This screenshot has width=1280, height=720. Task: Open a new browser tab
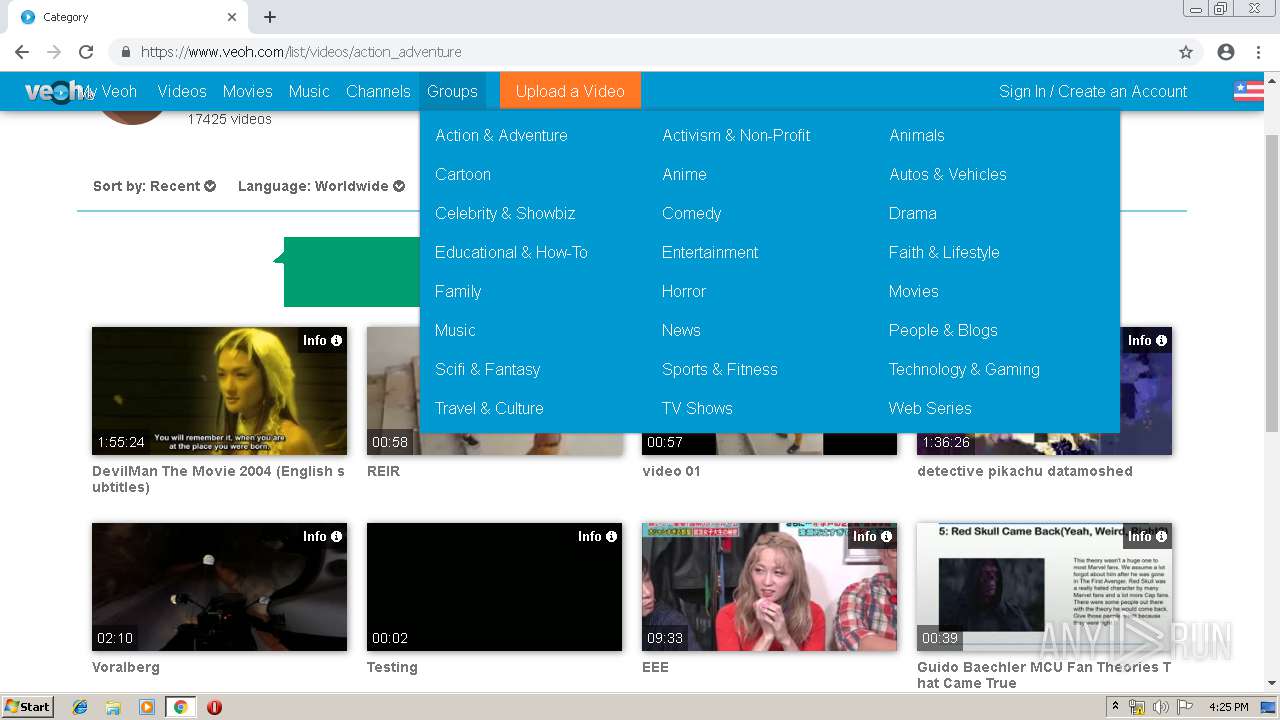pos(270,17)
